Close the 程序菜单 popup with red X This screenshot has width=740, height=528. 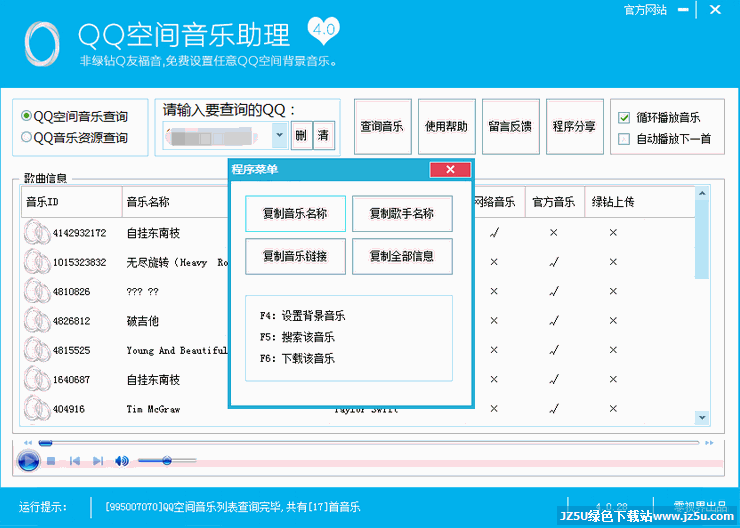[450, 169]
